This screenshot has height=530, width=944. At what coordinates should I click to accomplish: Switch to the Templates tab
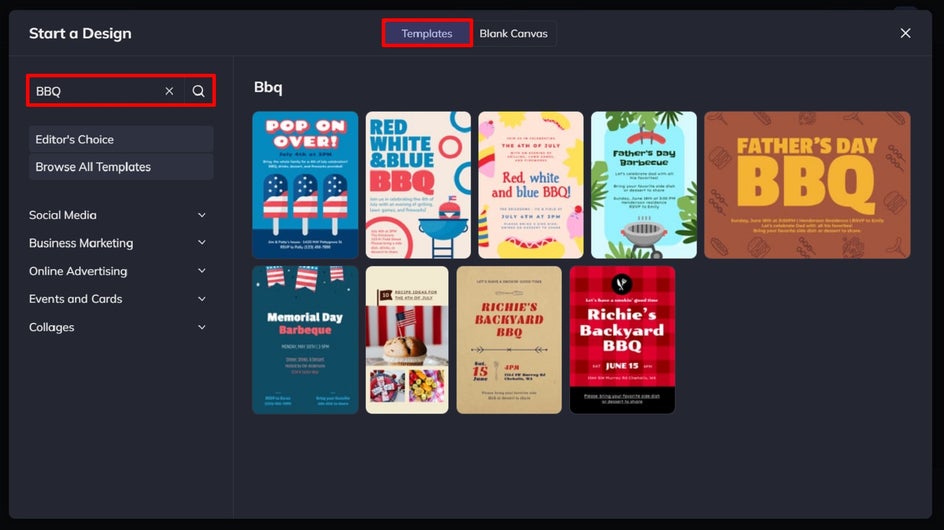coord(427,33)
